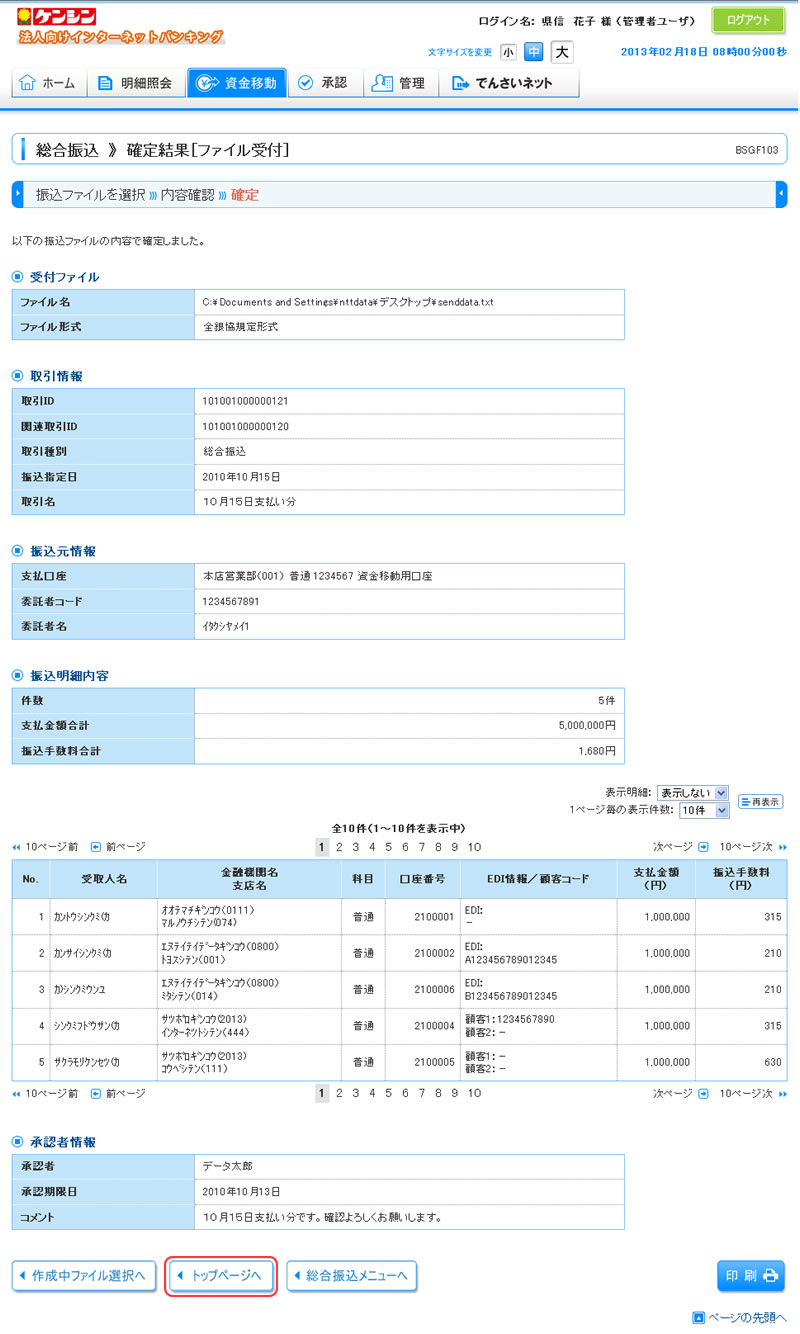Expand the 表示明細 dropdown

693,793
